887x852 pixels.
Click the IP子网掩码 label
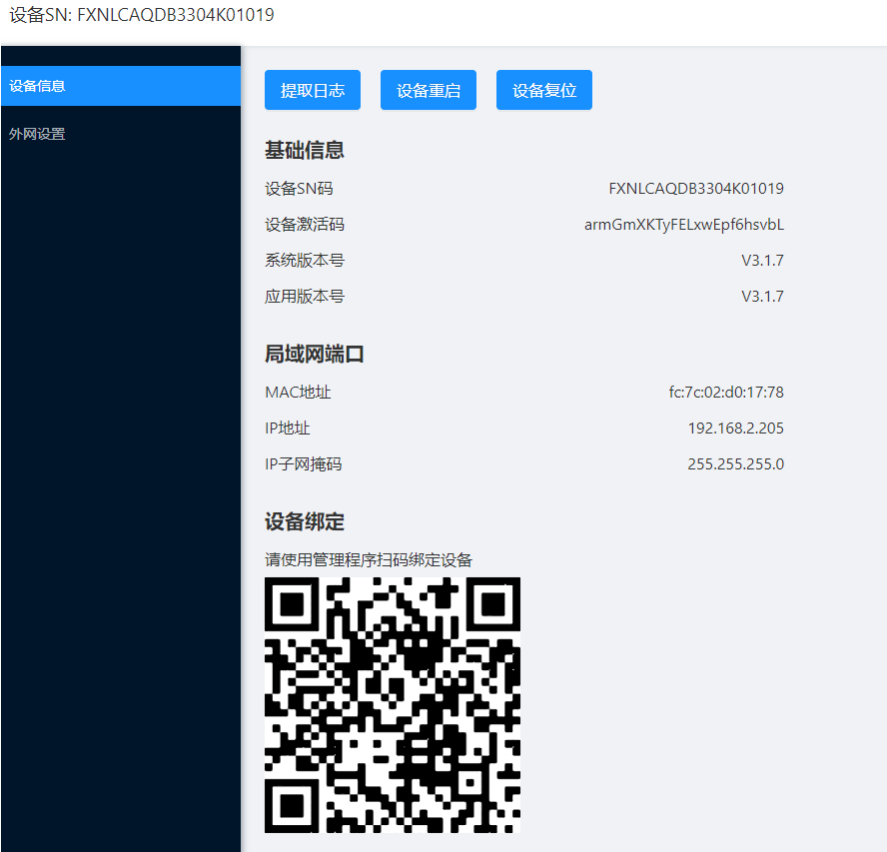303,464
